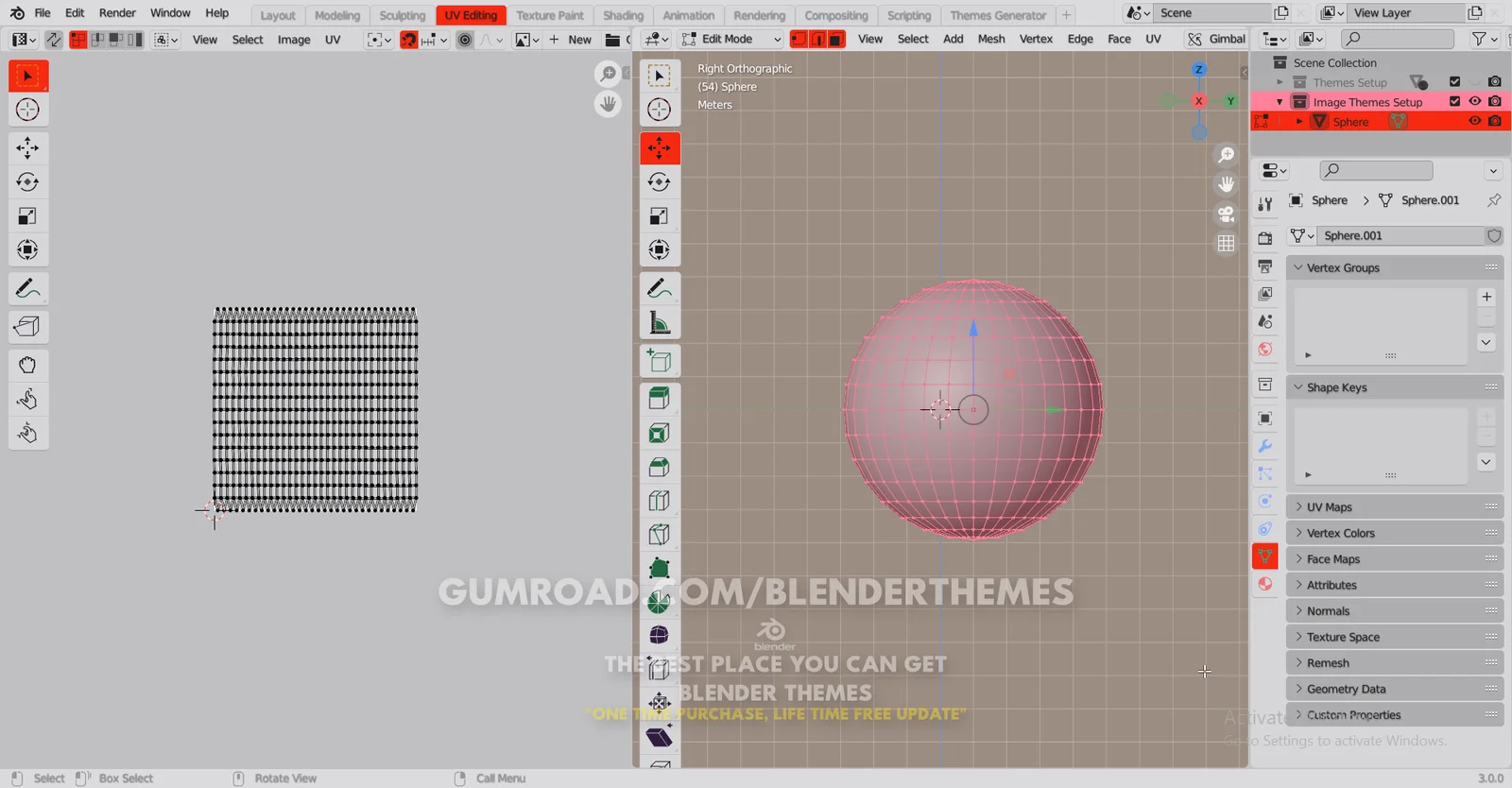The height and width of the screenshot is (788, 1512).
Task: Hide Image Themes Setup collection with eye
Action: (1474, 101)
